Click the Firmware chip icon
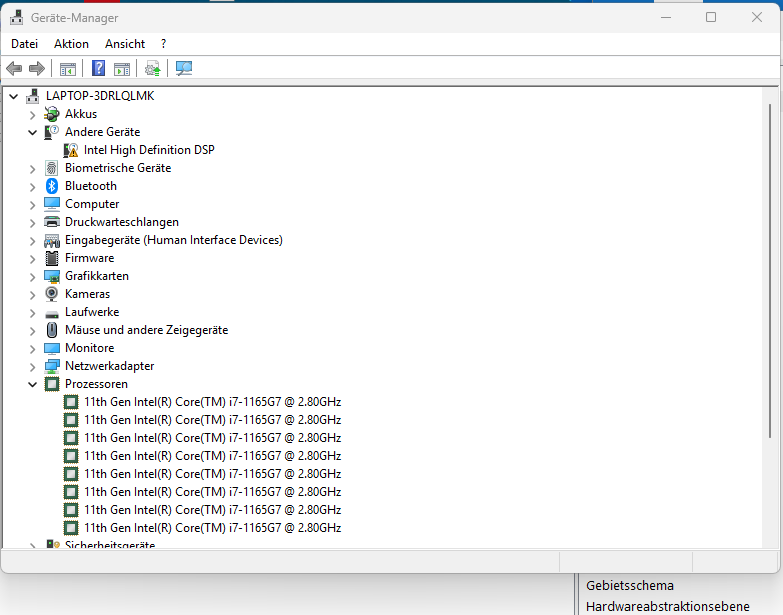The image size is (783, 615). pos(51,258)
